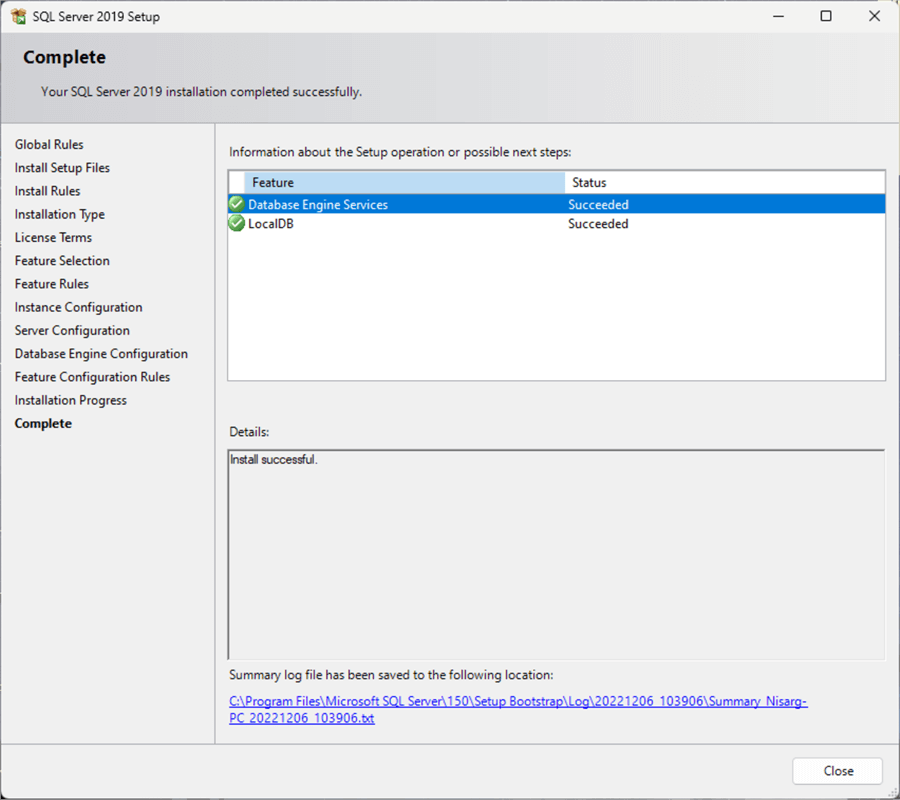
Task: Select Global Rules step in sidebar
Action: [x=49, y=145]
